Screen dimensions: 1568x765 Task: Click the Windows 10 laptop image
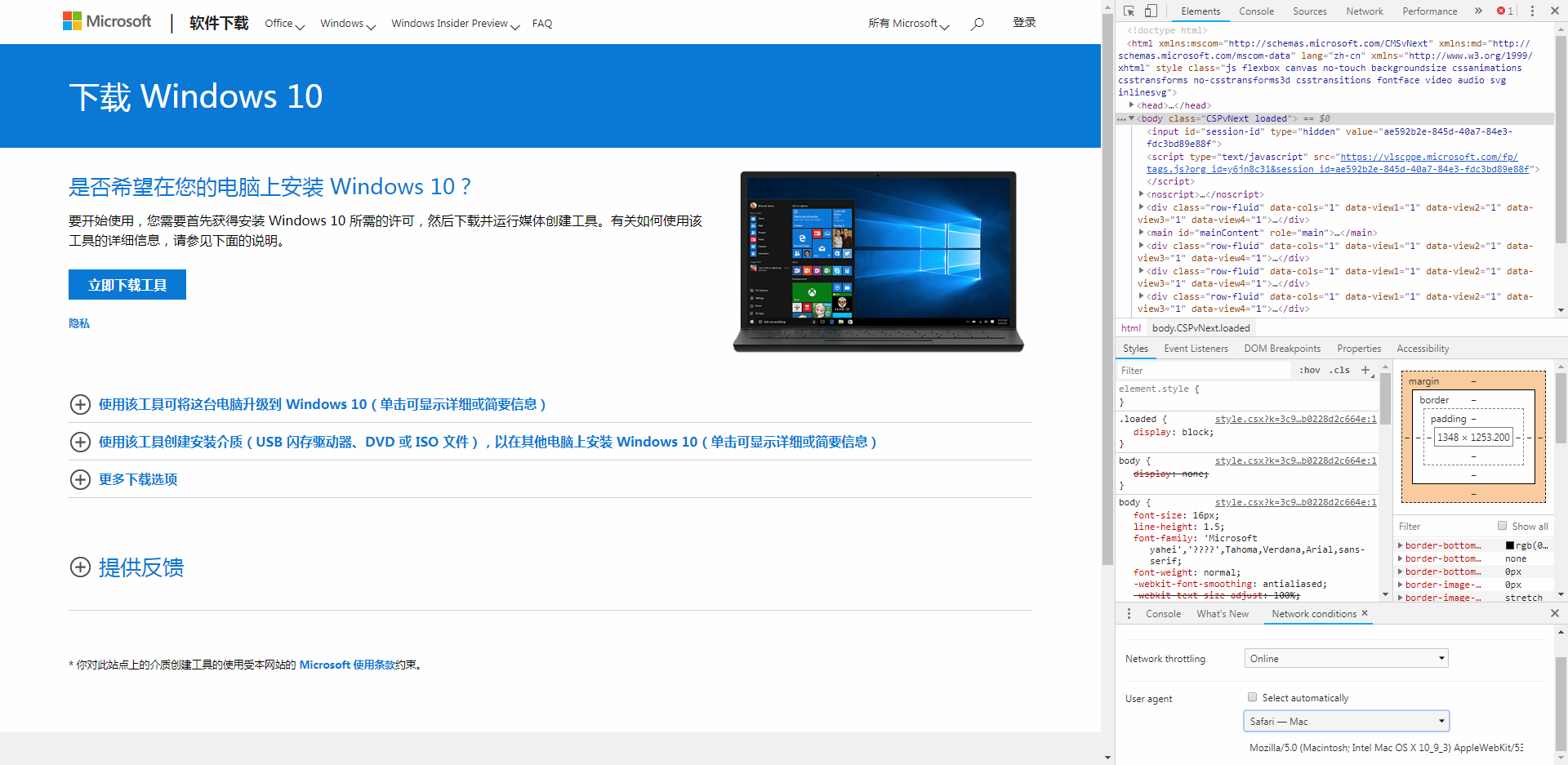878,261
